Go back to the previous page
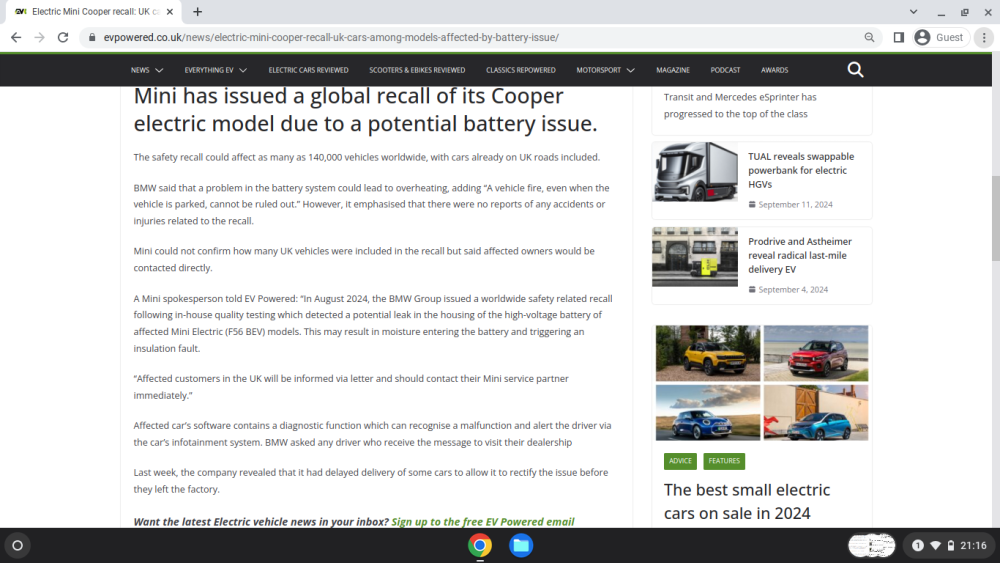Image resolution: width=1000 pixels, height=563 pixels. pyautogui.click(x=16, y=38)
